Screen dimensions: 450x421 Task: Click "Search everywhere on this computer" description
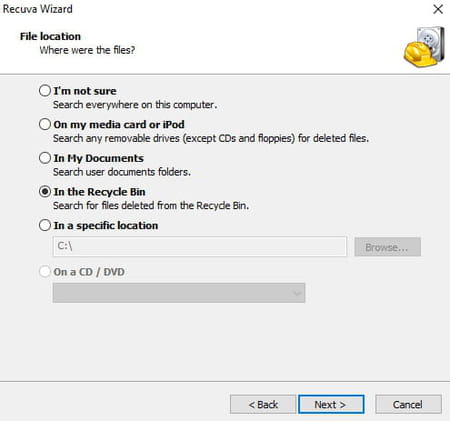(135, 105)
